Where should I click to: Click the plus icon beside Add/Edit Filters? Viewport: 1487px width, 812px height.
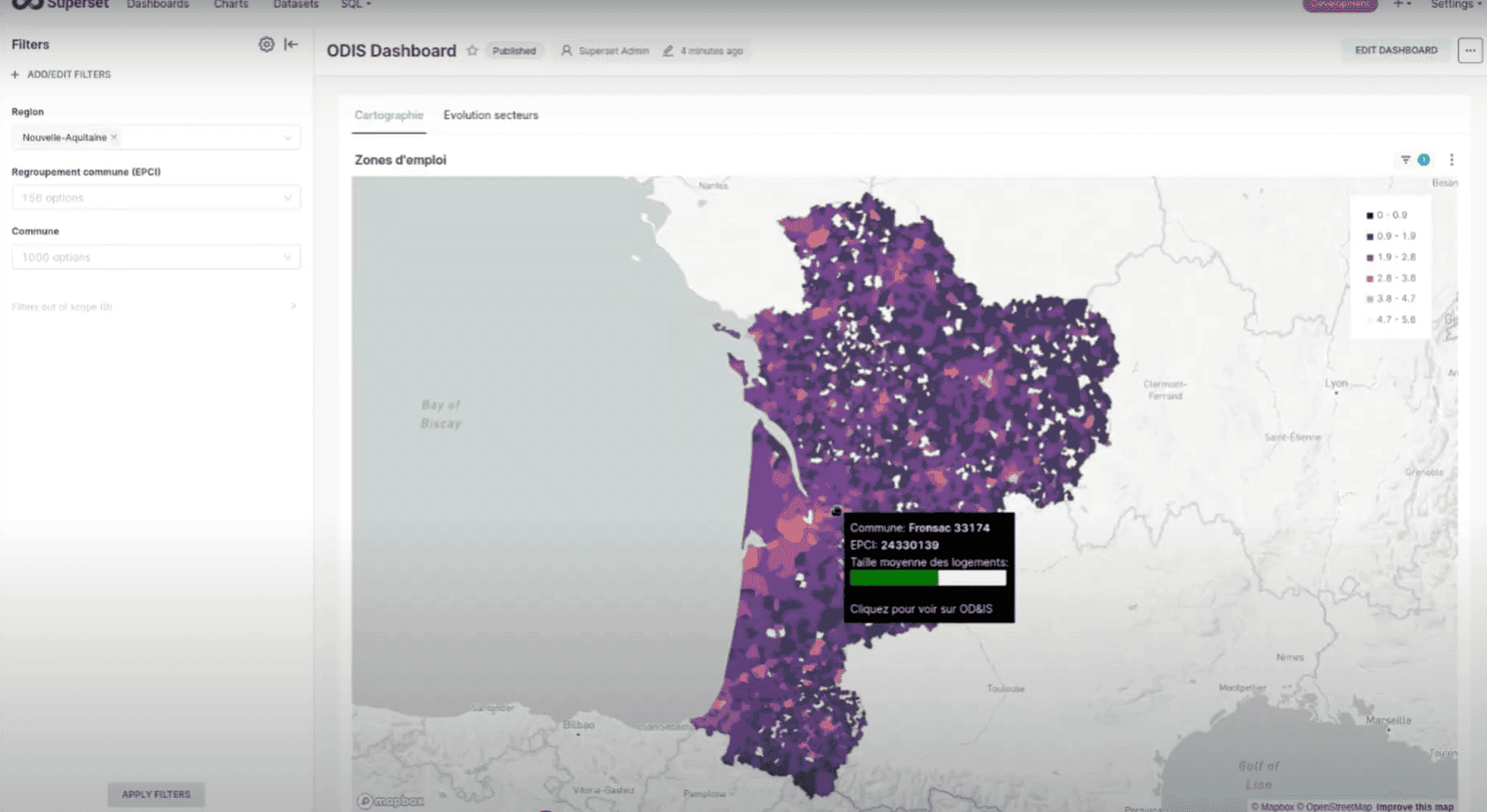pyautogui.click(x=15, y=75)
